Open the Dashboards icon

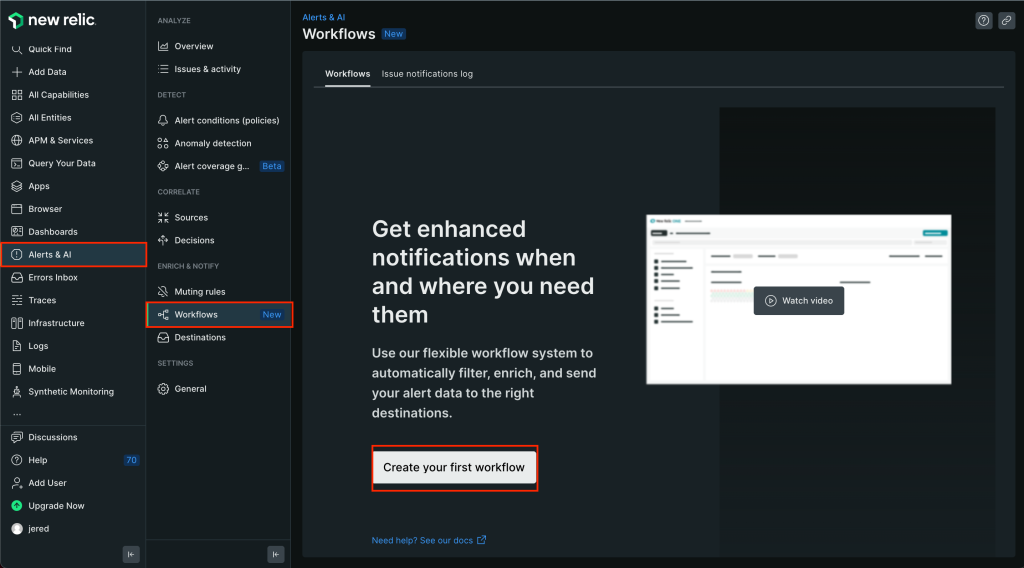coord(17,232)
